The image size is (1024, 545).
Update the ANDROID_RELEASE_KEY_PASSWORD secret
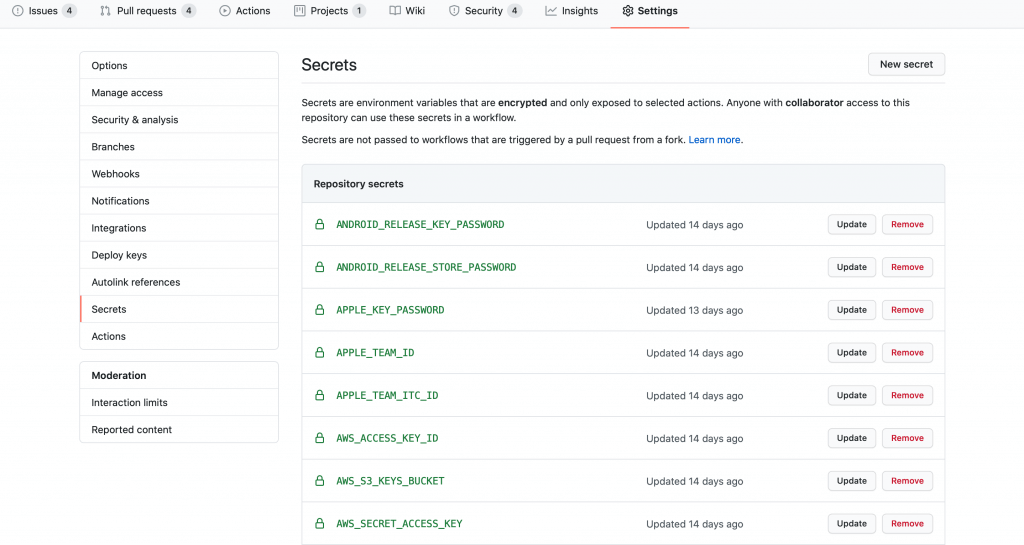pos(851,225)
